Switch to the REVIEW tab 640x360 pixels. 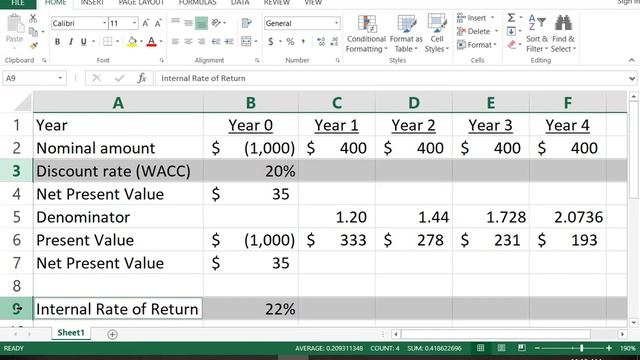277,3
